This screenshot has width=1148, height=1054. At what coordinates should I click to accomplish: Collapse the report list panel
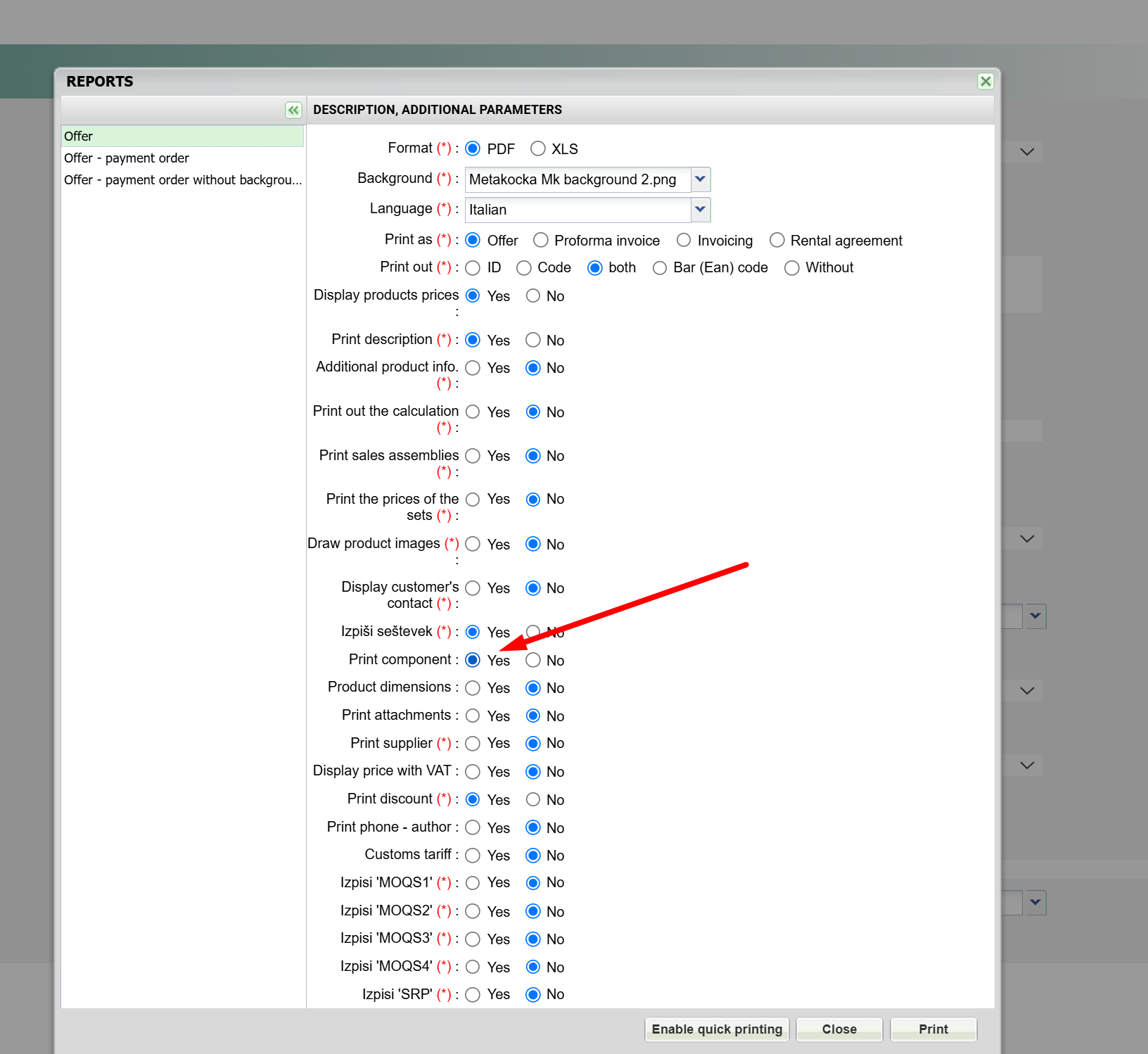(293, 110)
